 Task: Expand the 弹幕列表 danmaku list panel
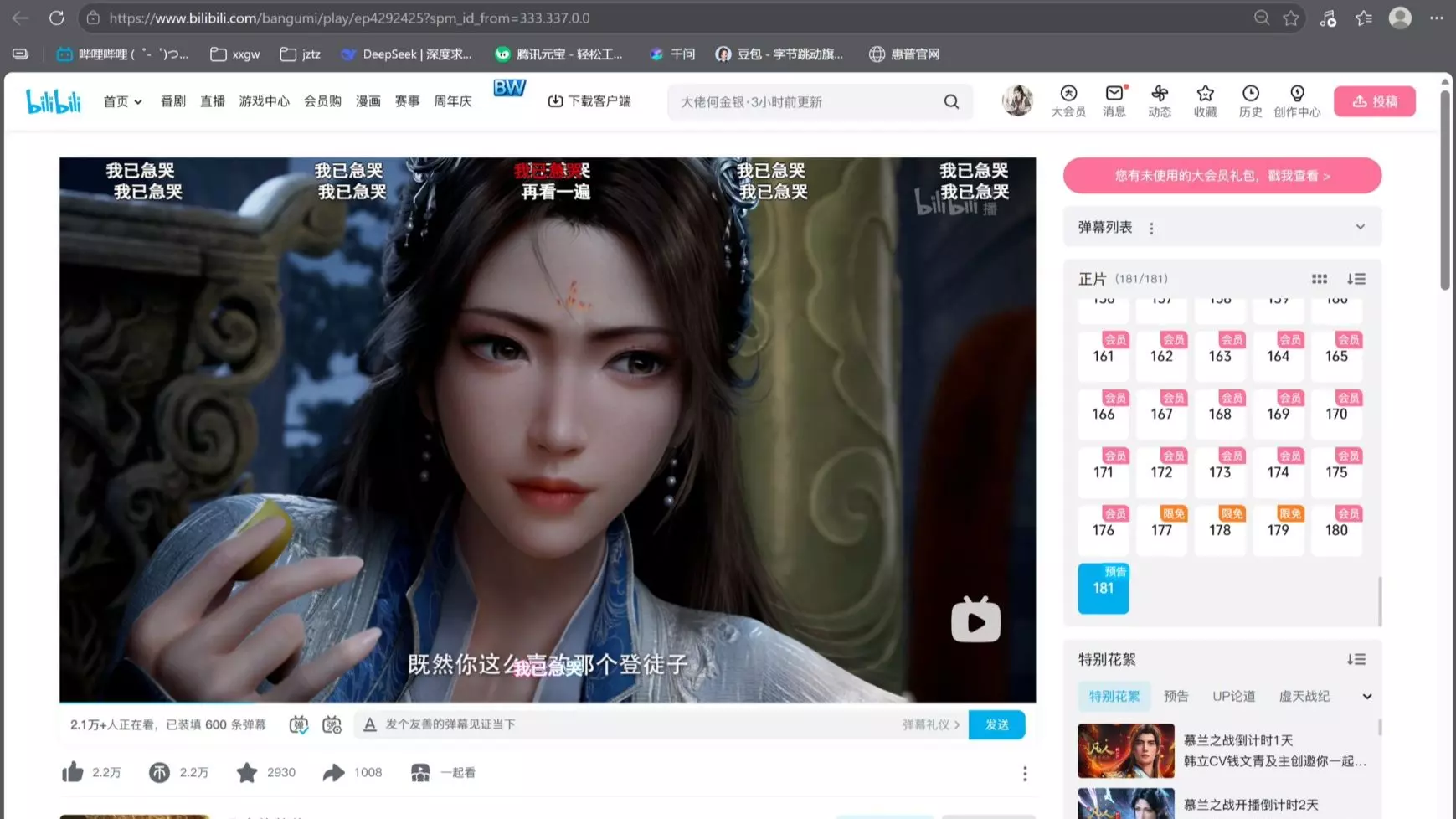pos(1360,227)
